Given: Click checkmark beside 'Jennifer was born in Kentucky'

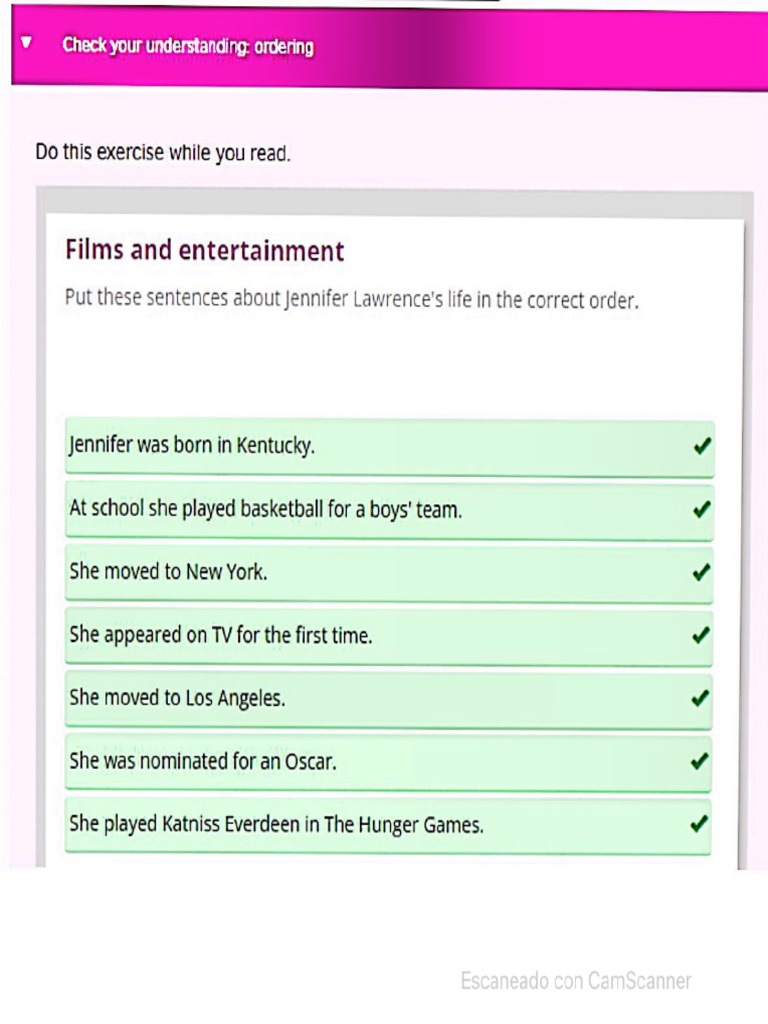Looking at the screenshot, I should (702, 446).
